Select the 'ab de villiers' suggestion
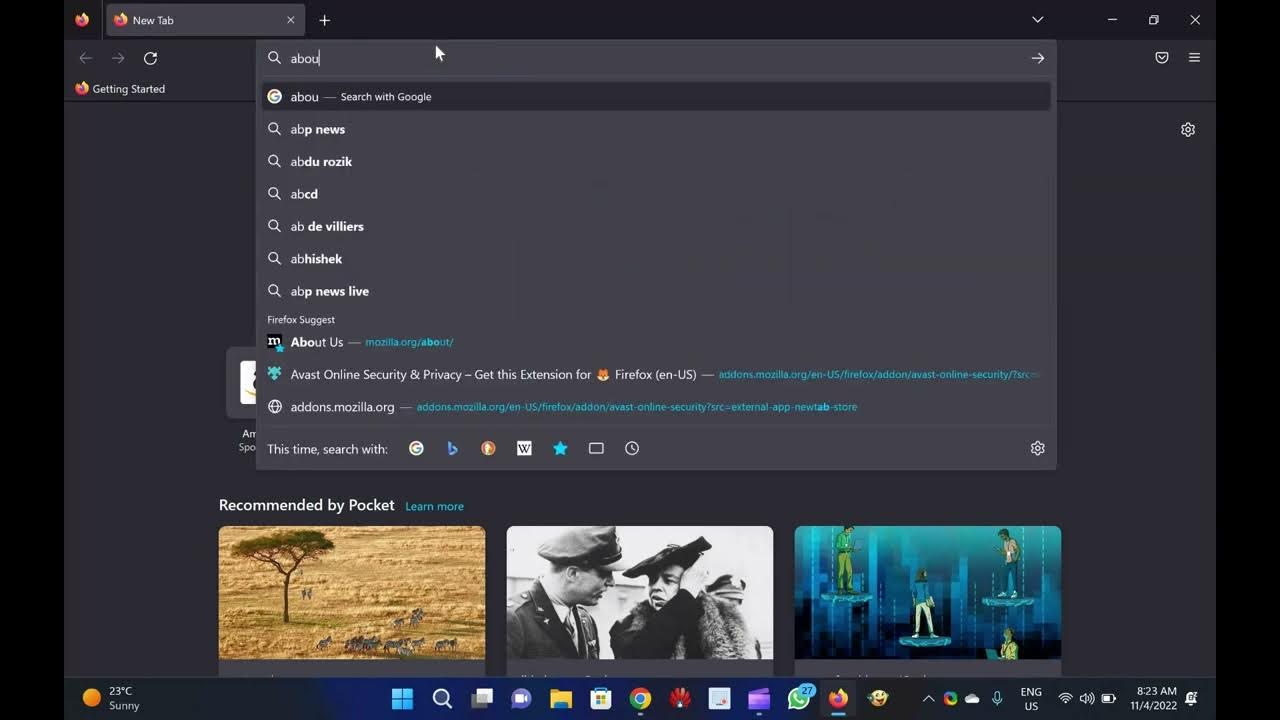Viewport: 1280px width, 720px height. 656,226
